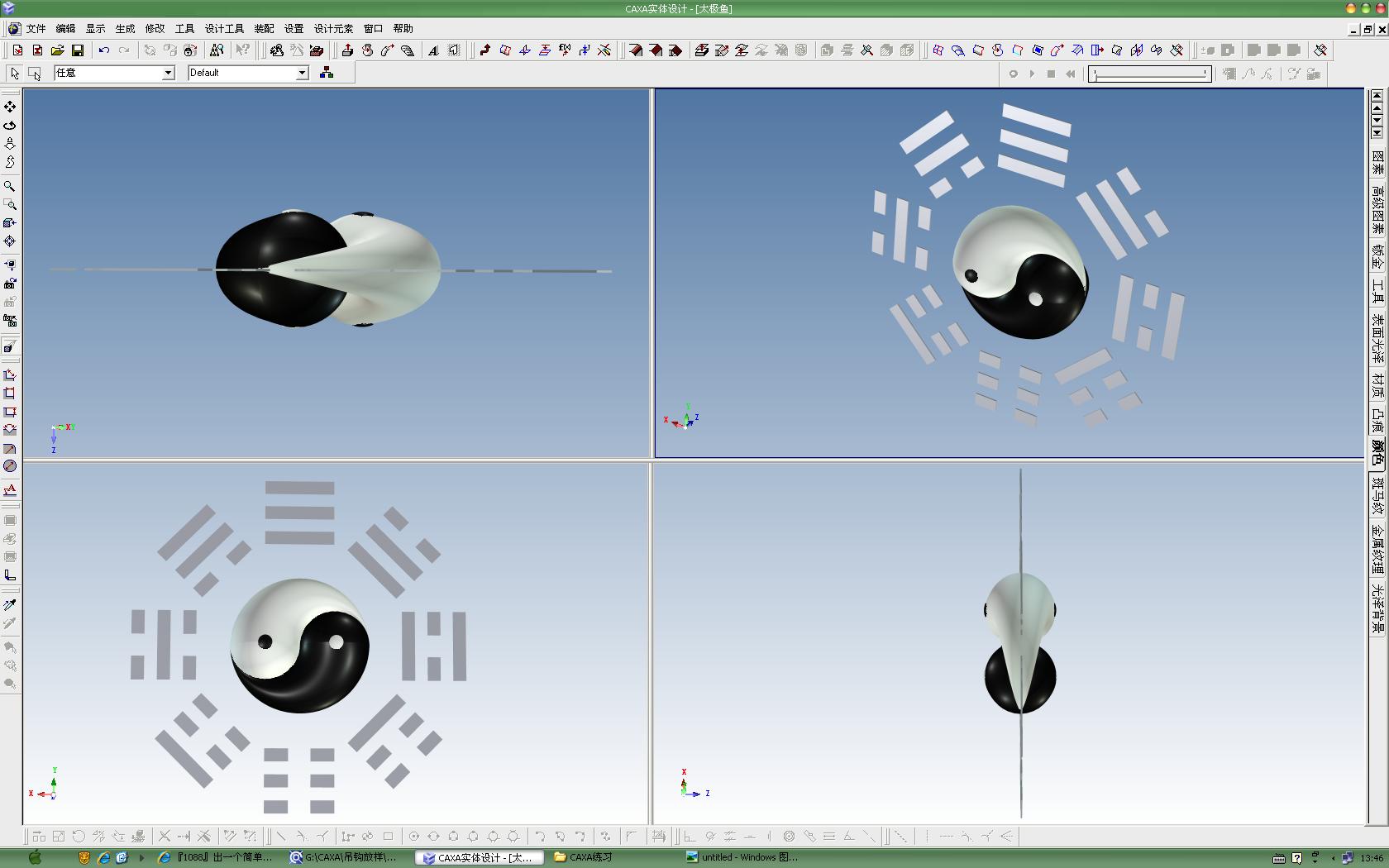
Task: Click the fx parameter table icon
Action: coord(565,50)
